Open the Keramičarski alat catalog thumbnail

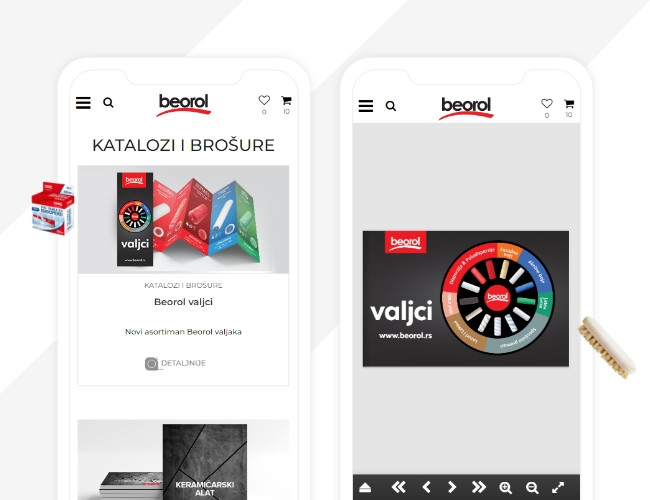click(x=183, y=460)
